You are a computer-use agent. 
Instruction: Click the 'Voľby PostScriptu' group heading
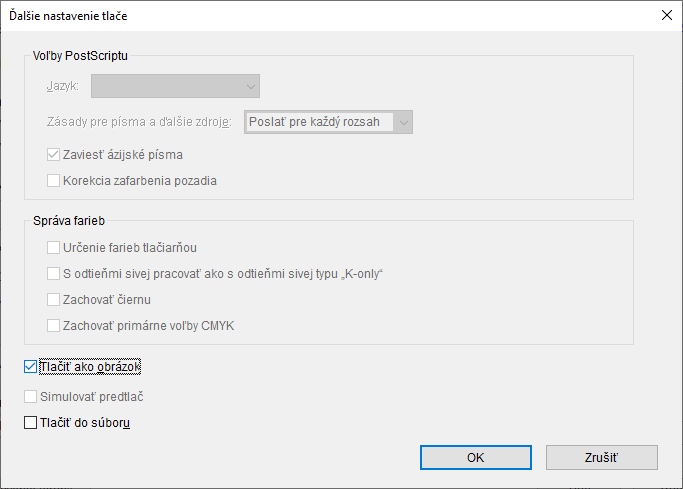coord(80,55)
